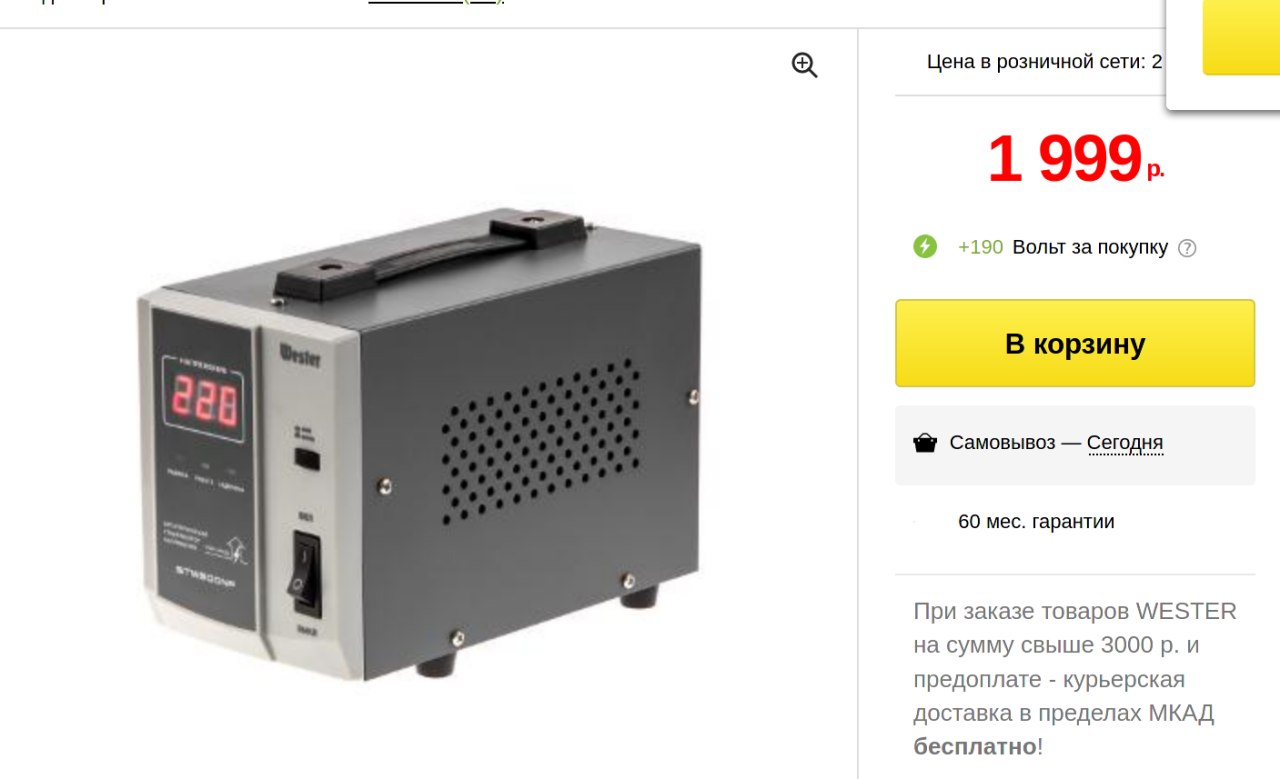Image resolution: width=1280 pixels, height=779 pixels.
Task: Click the Самовывоз pickup text
Action: point(1002,443)
